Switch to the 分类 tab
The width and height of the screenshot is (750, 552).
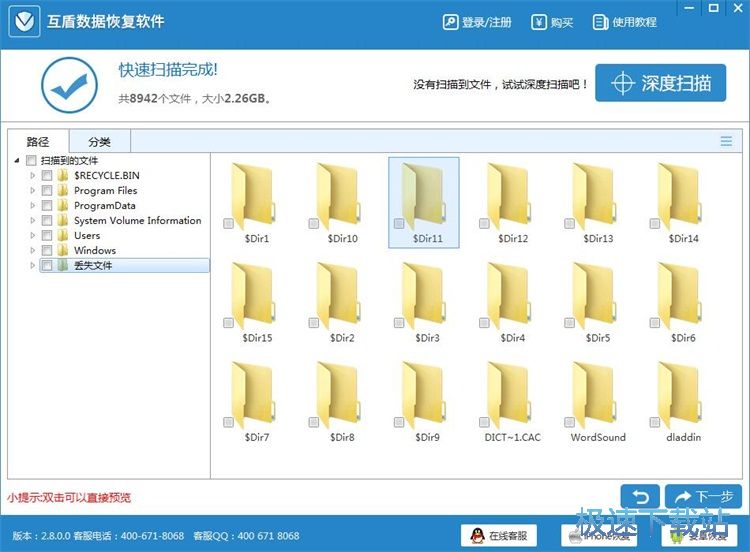[99, 142]
